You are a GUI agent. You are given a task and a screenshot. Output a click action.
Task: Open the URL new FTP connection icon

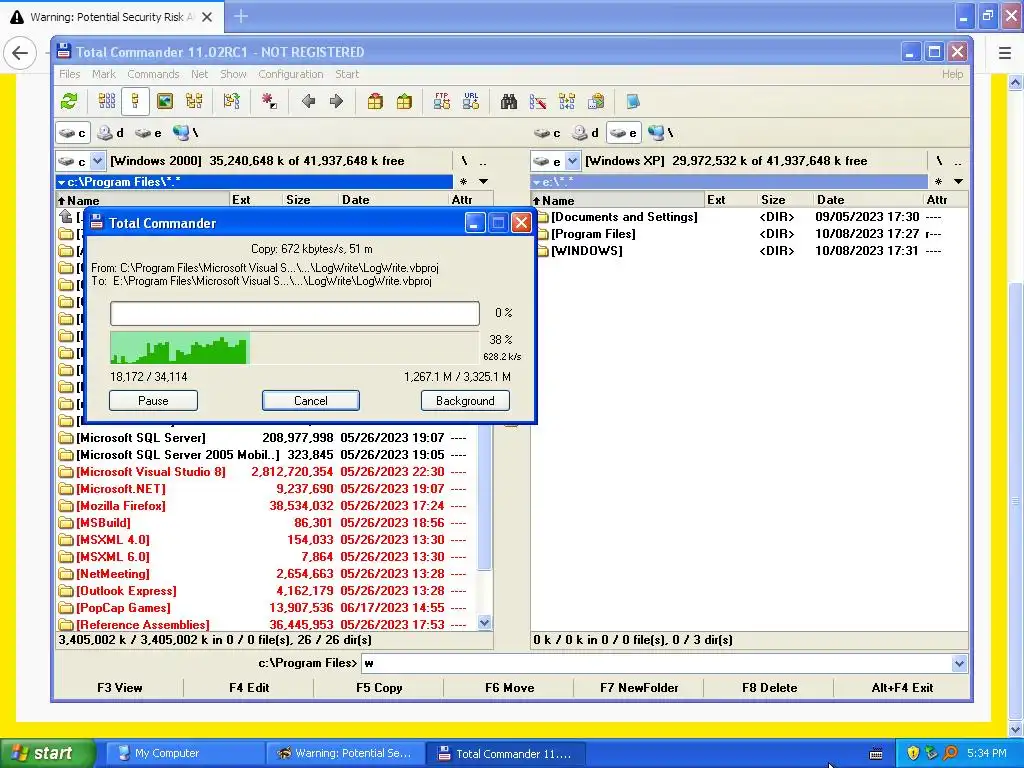coord(471,101)
